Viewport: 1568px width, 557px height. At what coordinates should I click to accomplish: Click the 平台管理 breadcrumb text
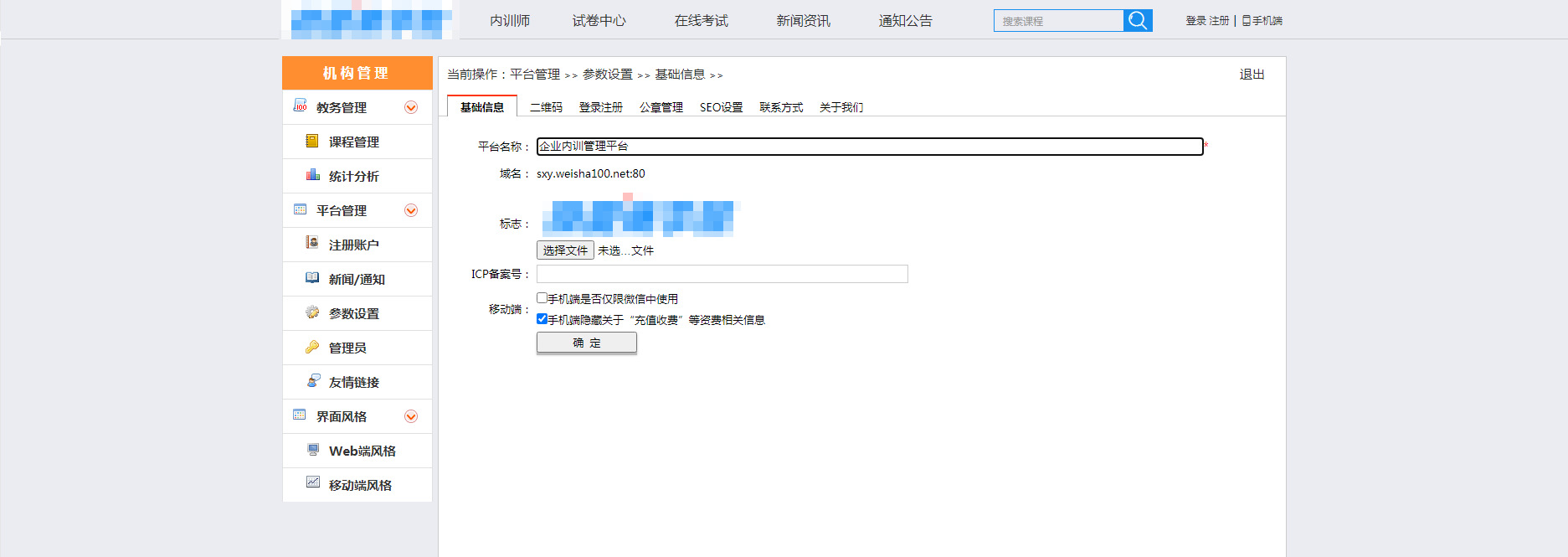(x=535, y=75)
